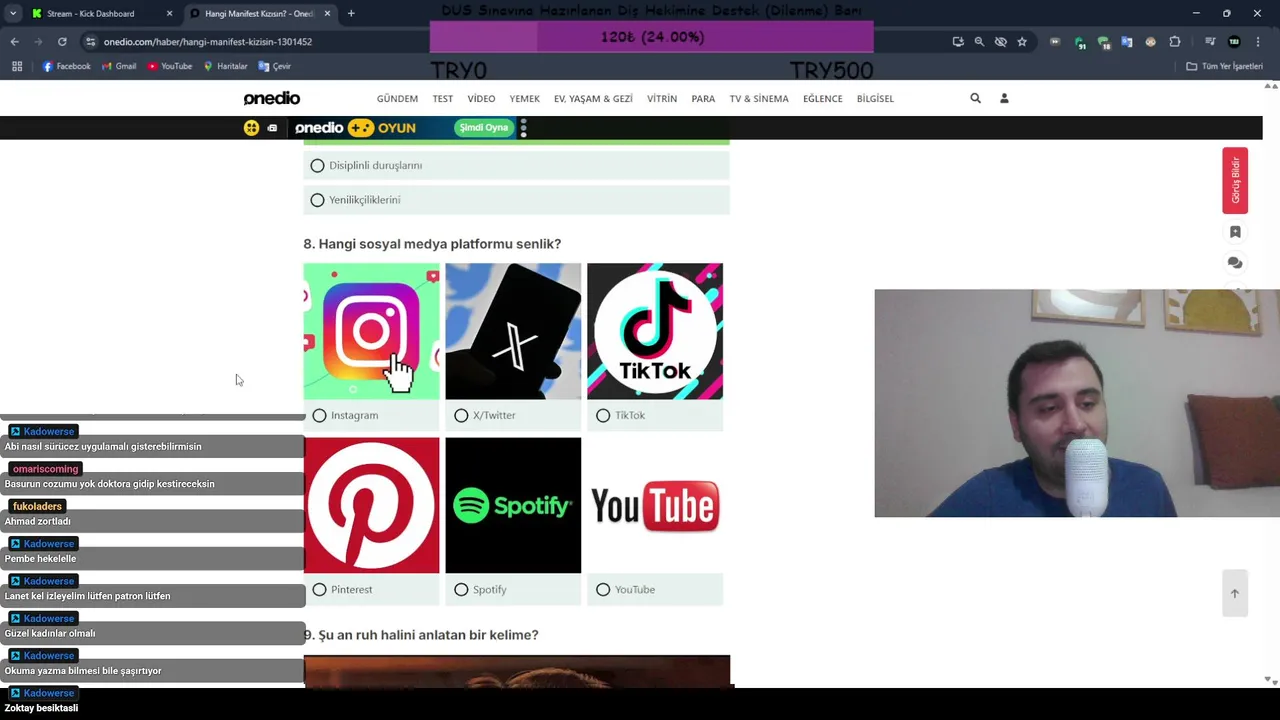This screenshot has width=1280, height=720.
Task: Select the Pinterest radio option
Action: pos(319,590)
